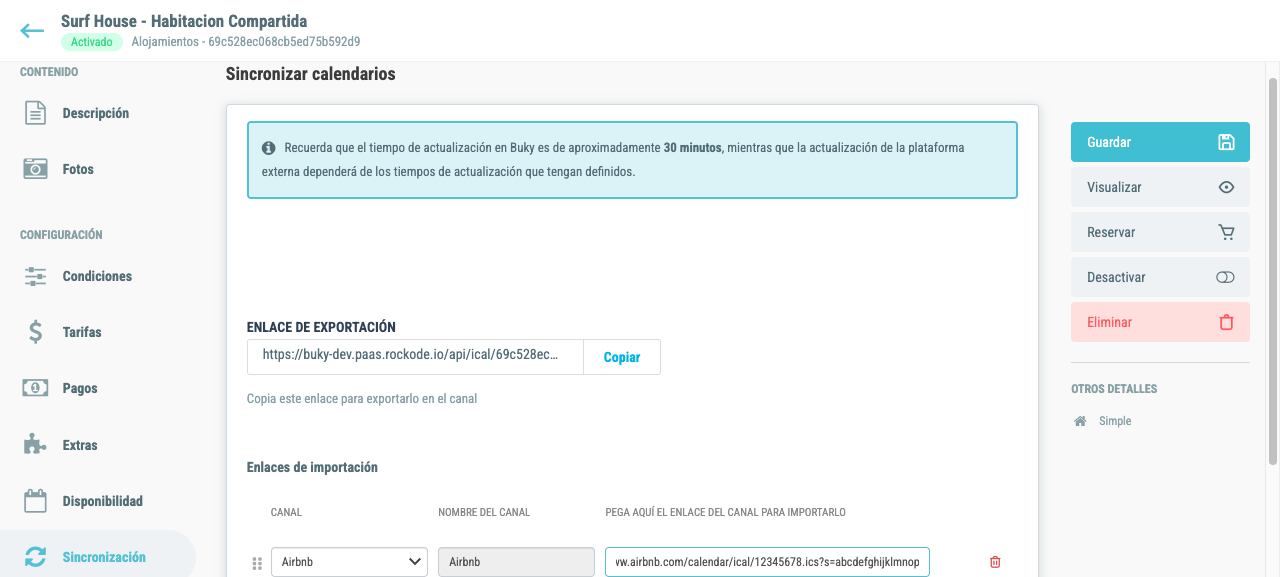Click the eye icon on Visualizar
Screen dimensions: 1280x577
(x=1226, y=187)
